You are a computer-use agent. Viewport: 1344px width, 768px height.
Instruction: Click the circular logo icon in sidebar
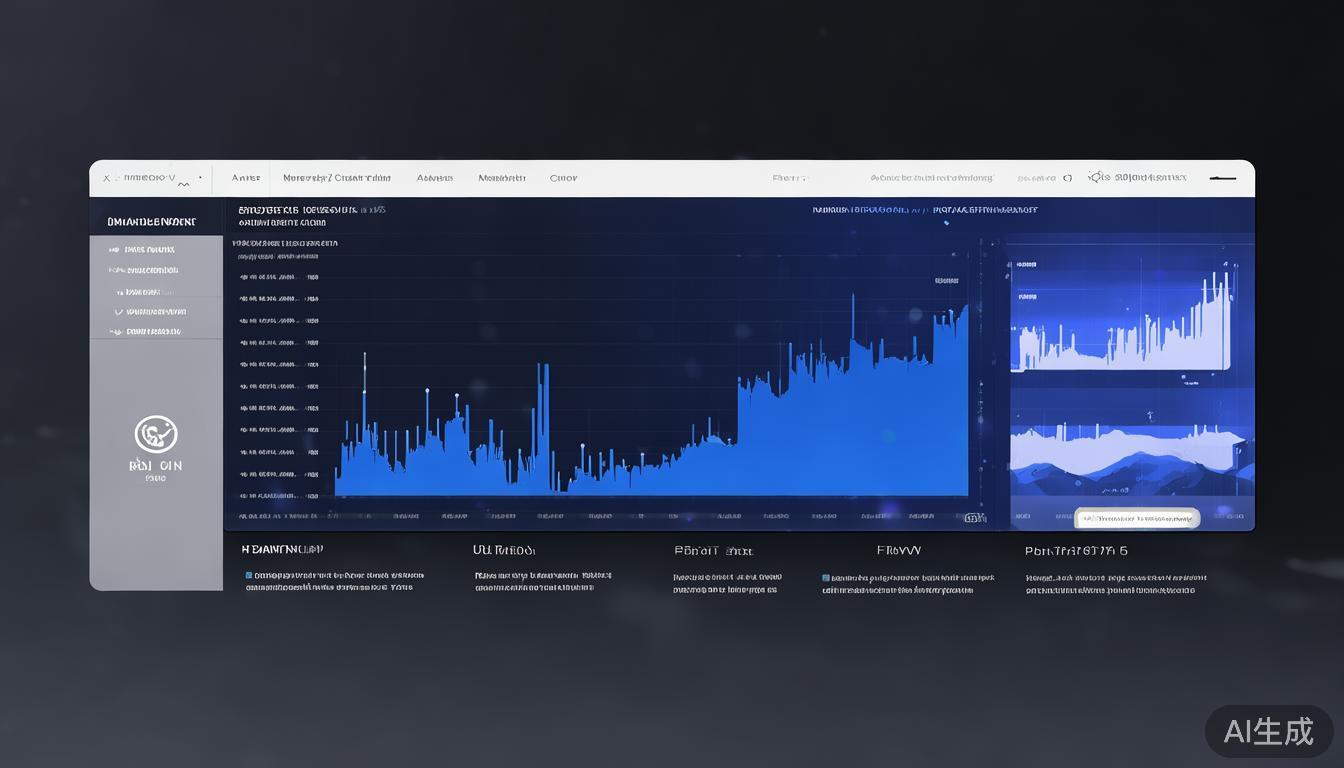(x=156, y=434)
